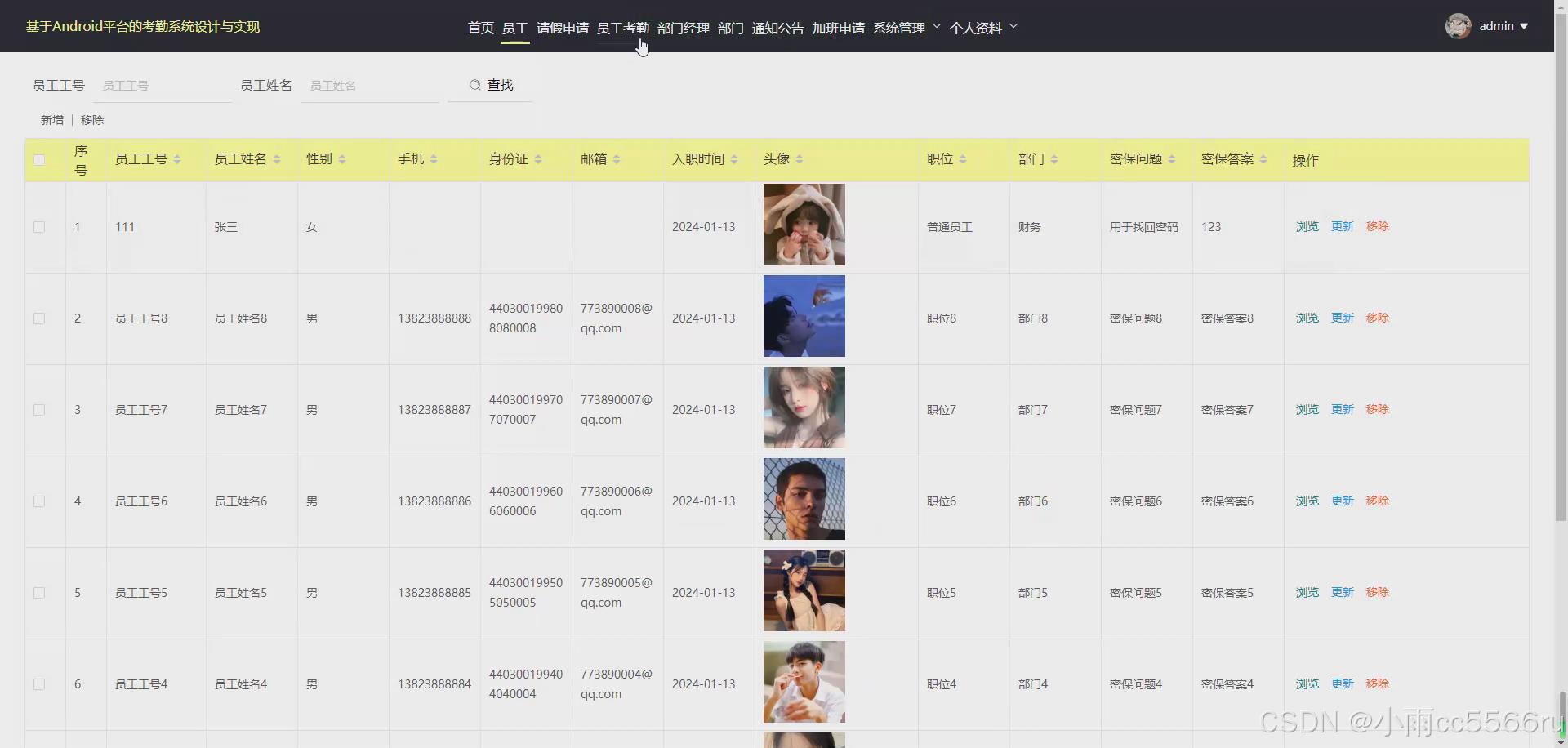Sort by 头像 column arrows
Screen dimensions: 1568x748
pyautogui.click(x=800, y=159)
